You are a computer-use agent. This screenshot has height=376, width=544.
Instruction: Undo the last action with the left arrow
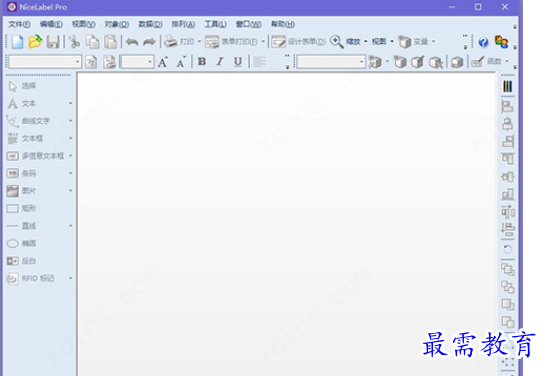(x=132, y=42)
